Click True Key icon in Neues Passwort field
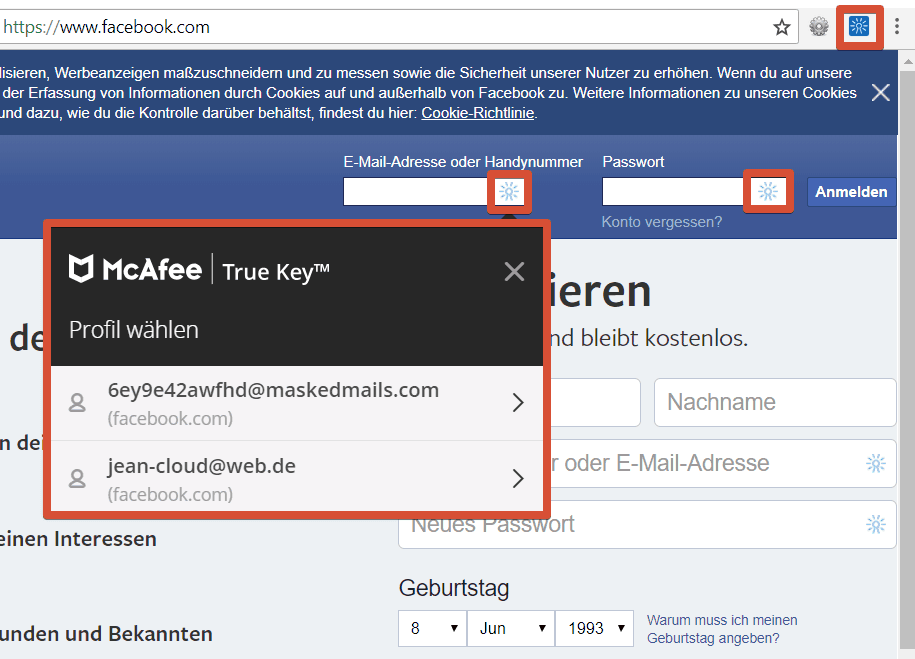 (876, 524)
